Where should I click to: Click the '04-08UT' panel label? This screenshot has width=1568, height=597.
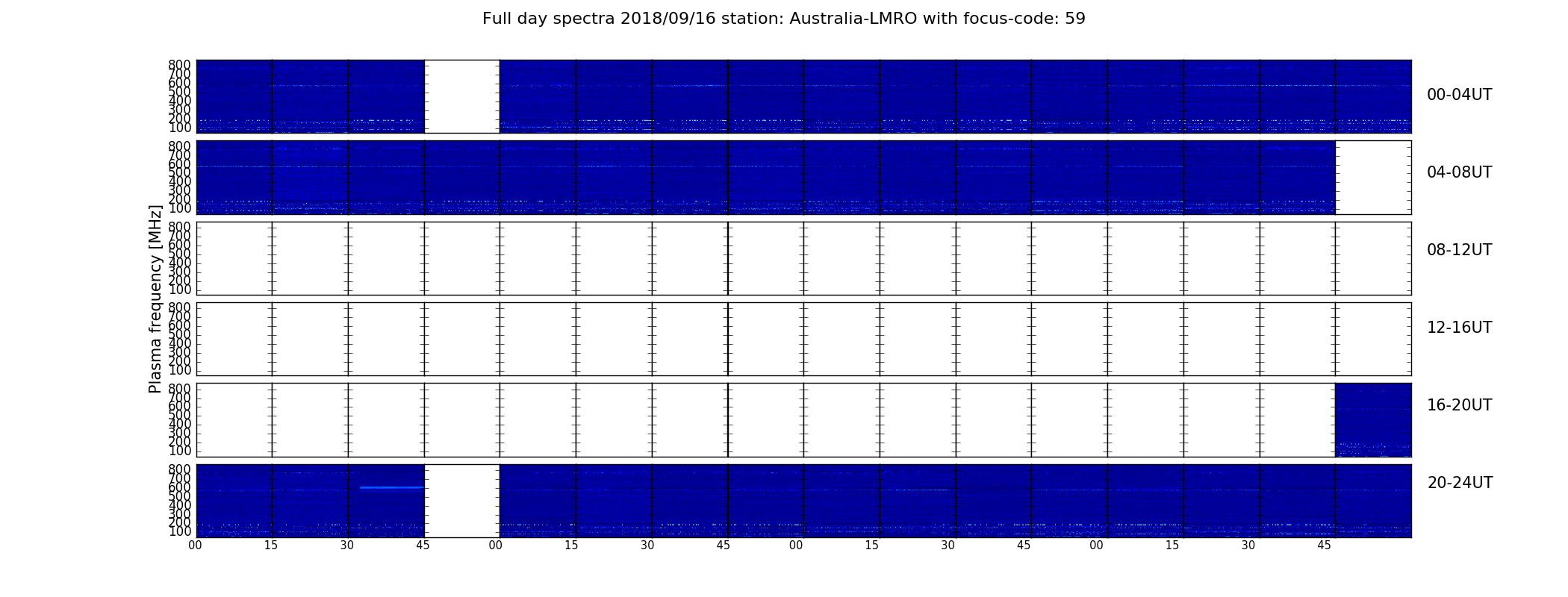tap(1459, 172)
